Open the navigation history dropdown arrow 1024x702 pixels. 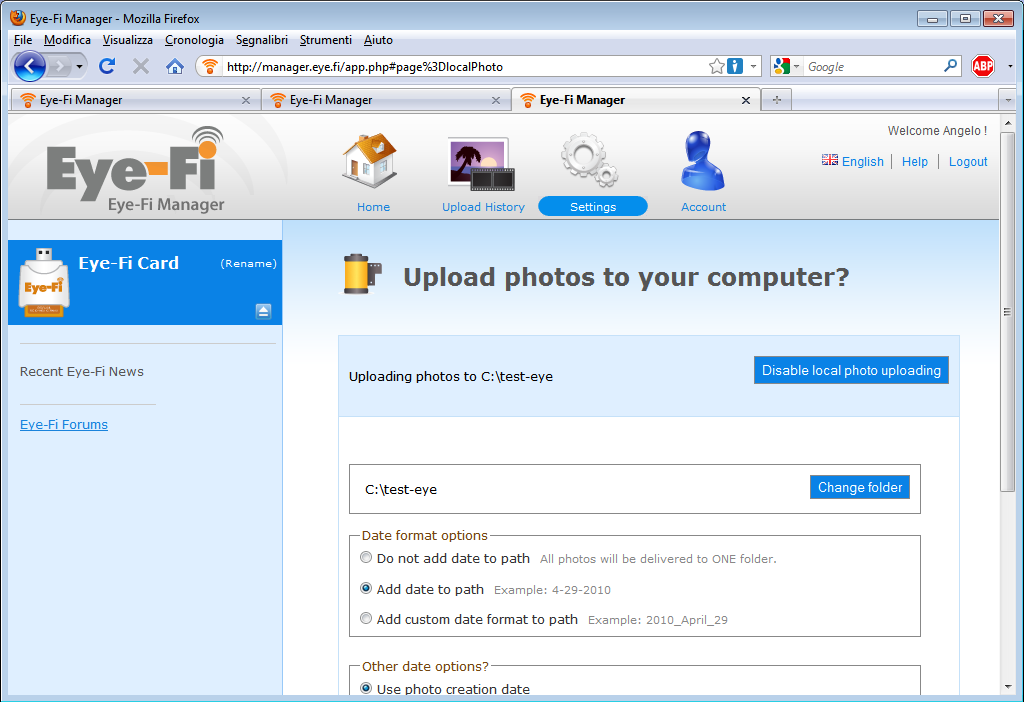[79, 67]
